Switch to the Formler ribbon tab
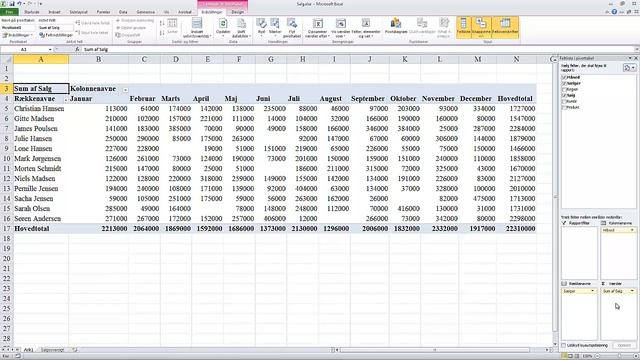 coord(103,12)
